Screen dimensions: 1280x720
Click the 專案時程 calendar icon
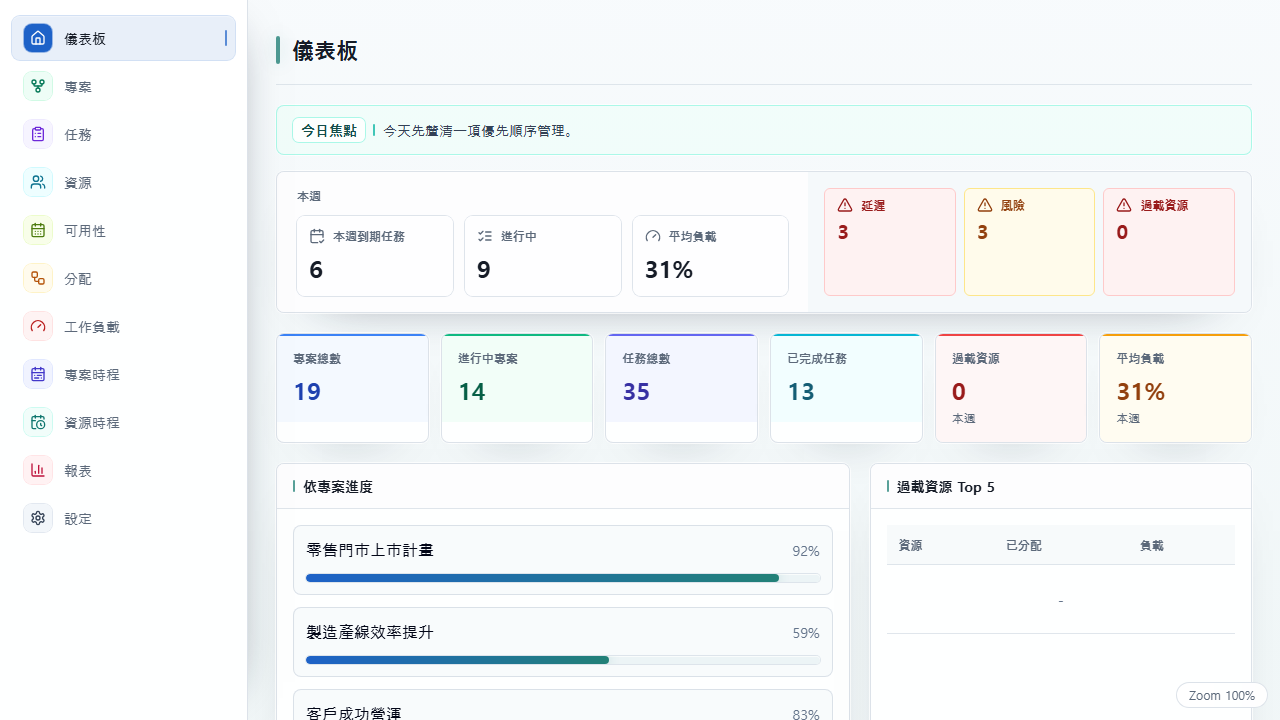coord(38,374)
